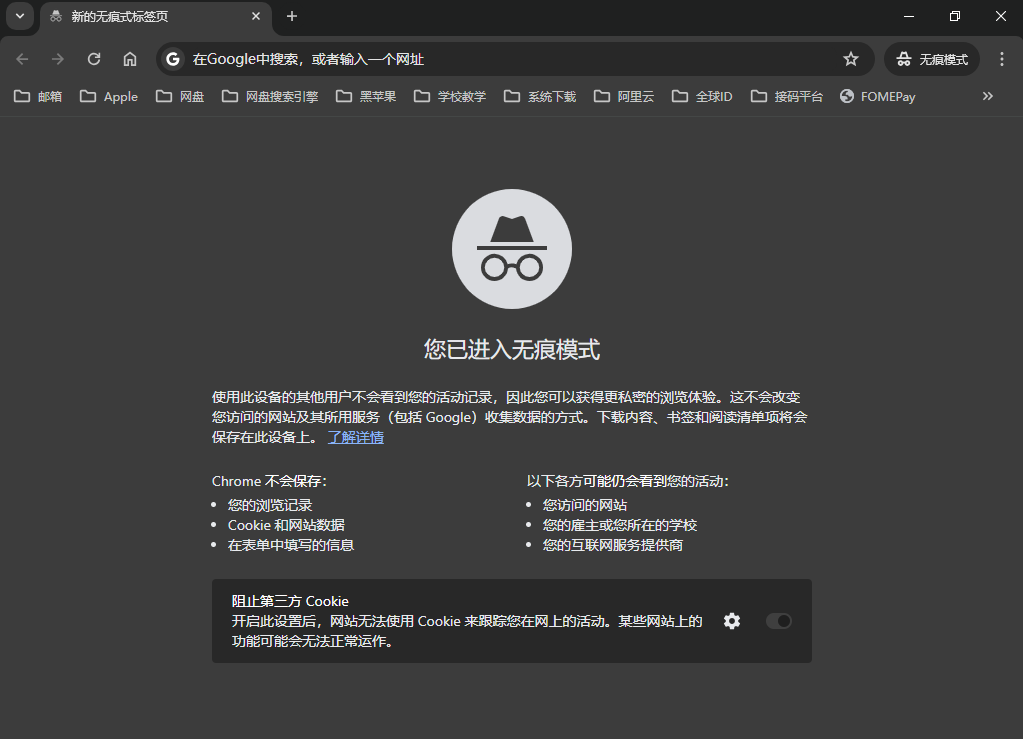Click the Chrome 不会保存 label
This screenshot has width=1023, height=739.
269,481
